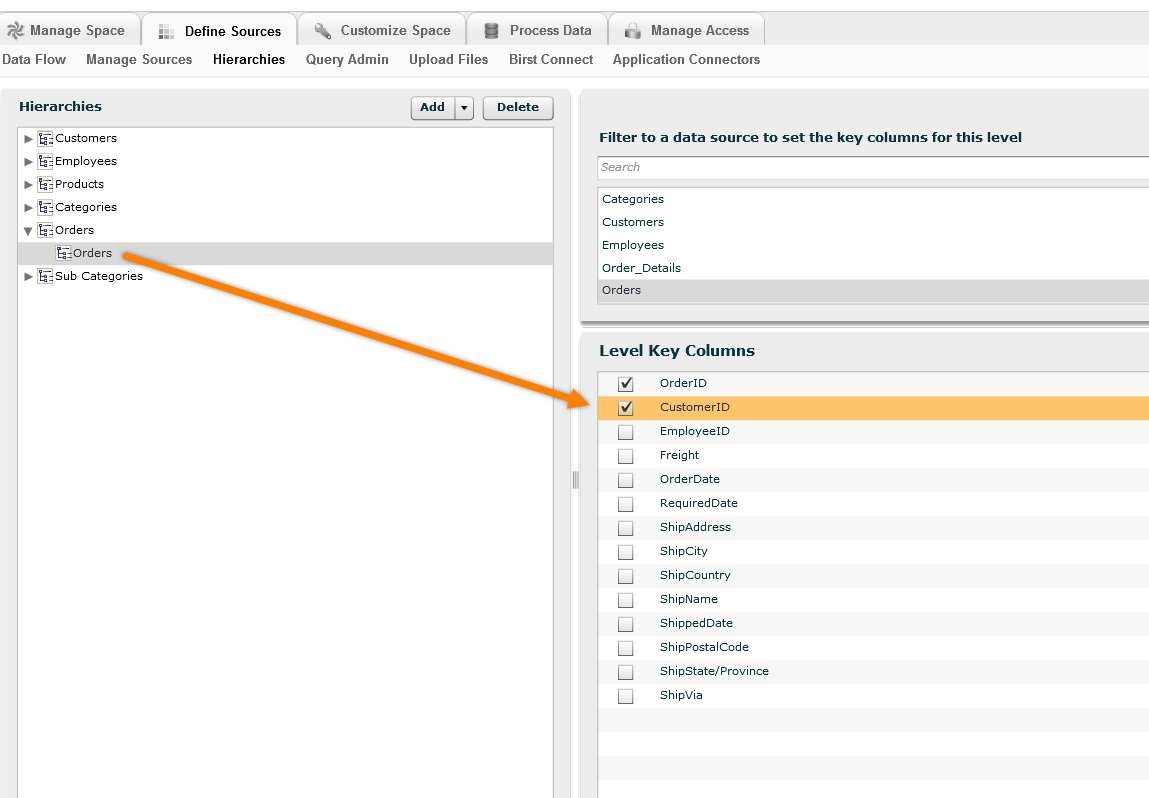Select the Orders child level row
The image size is (1149, 798).
286,254
